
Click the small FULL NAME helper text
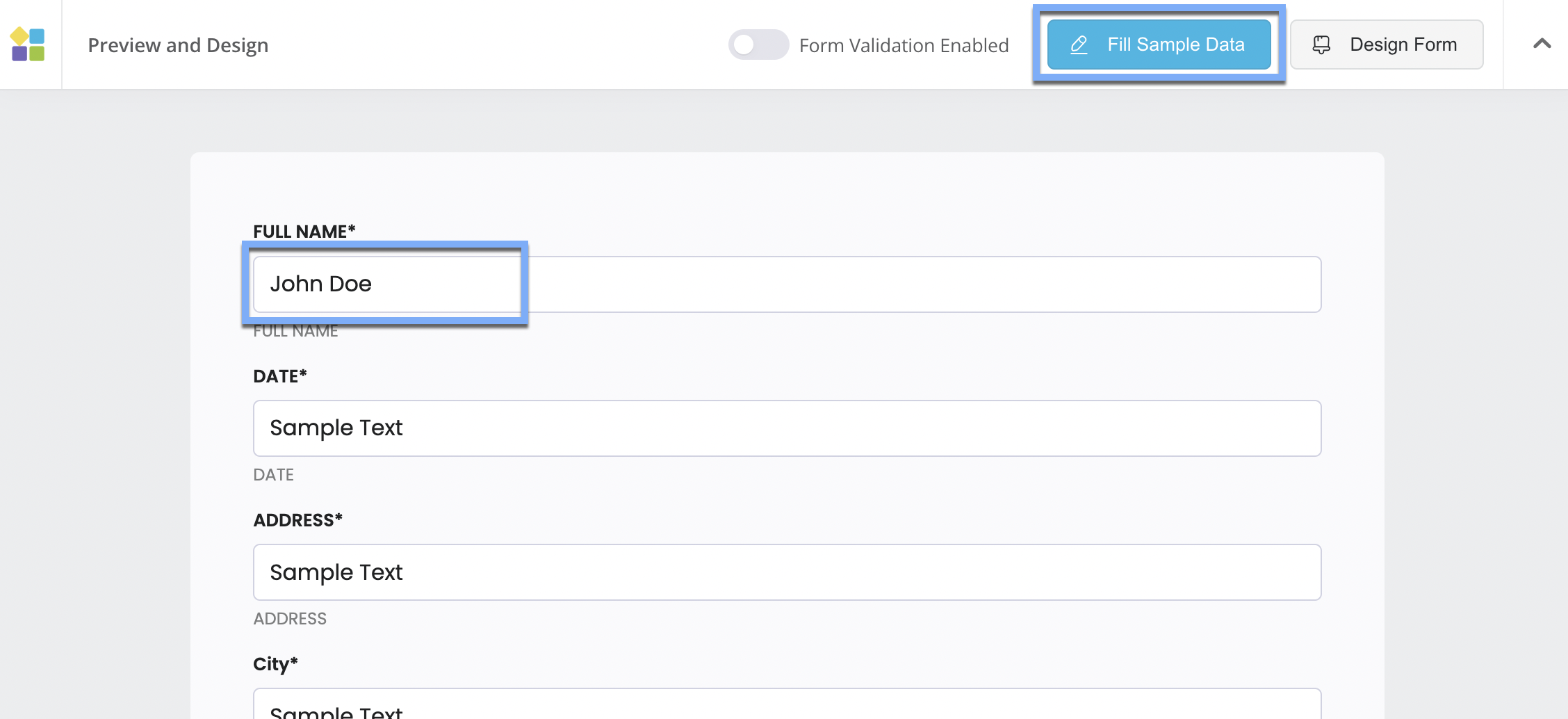(x=295, y=330)
